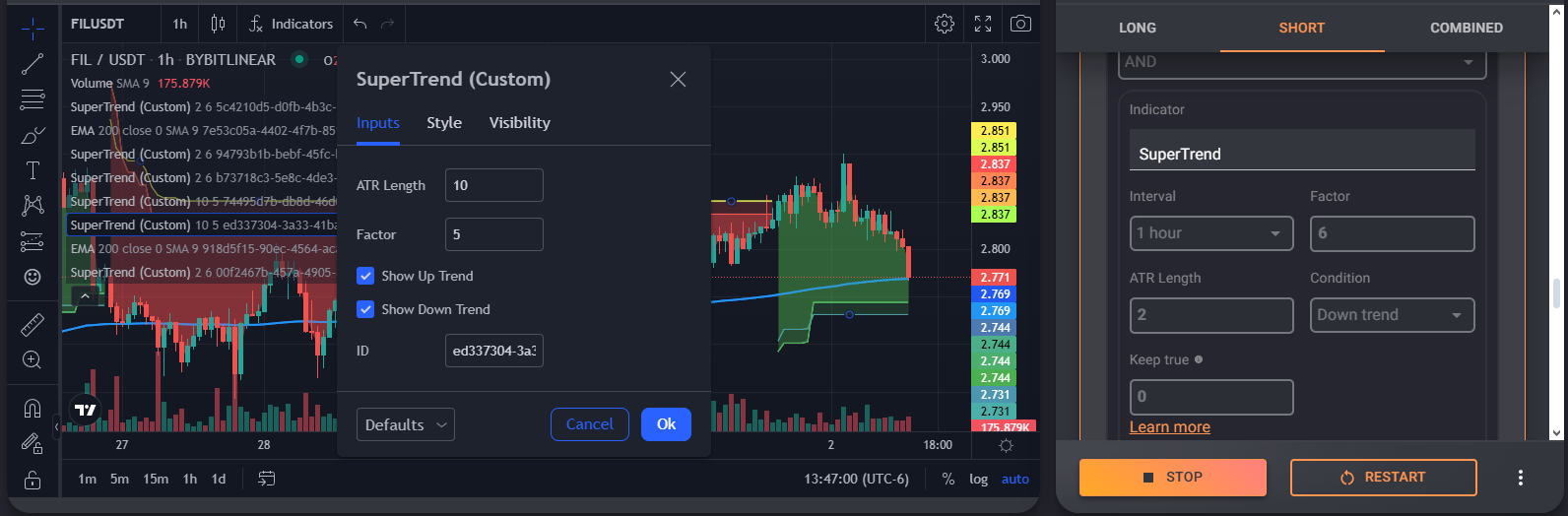Screen dimensions: 1568x516
Task: Open the go to date icon
Action: tap(267, 479)
